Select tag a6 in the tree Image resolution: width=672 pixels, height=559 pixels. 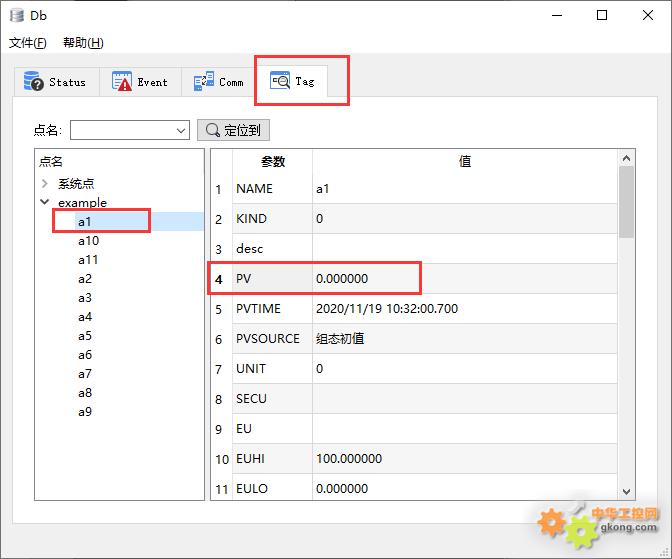pyautogui.click(x=85, y=355)
